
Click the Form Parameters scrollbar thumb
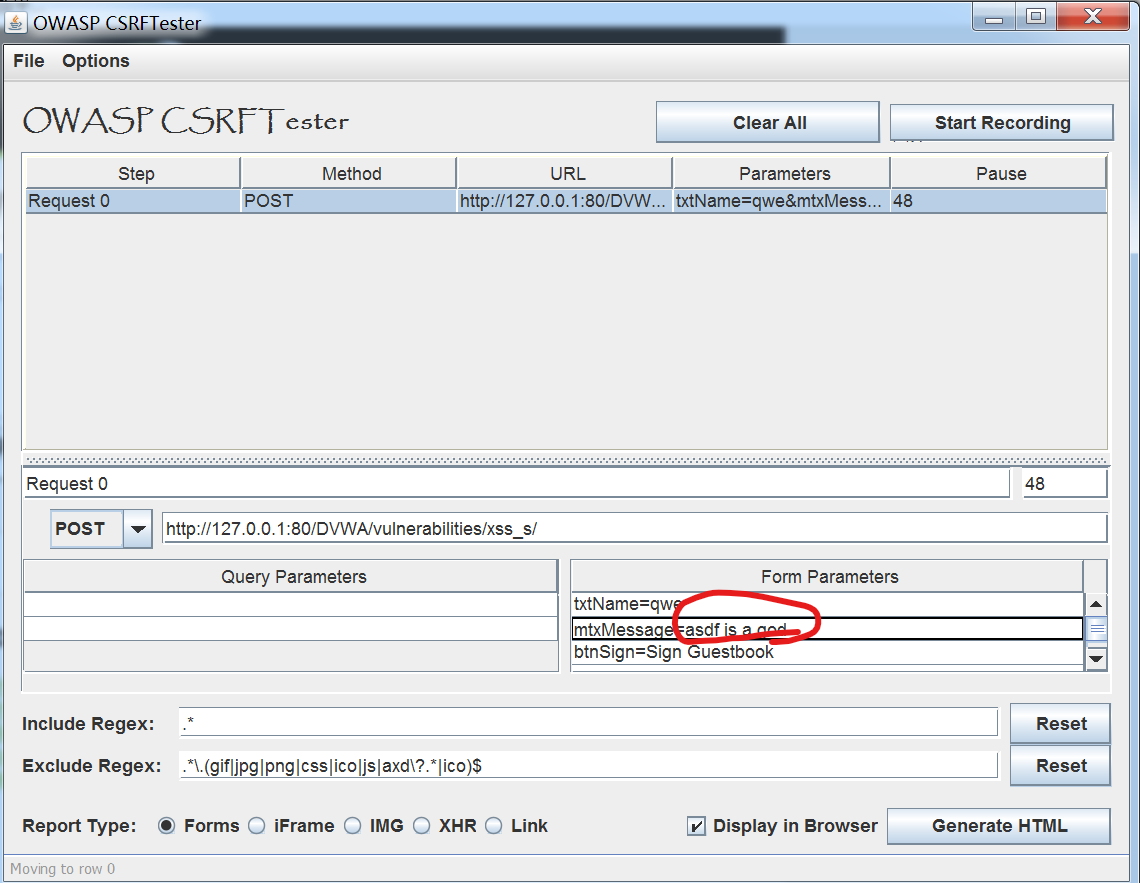tap(1096, 629)
